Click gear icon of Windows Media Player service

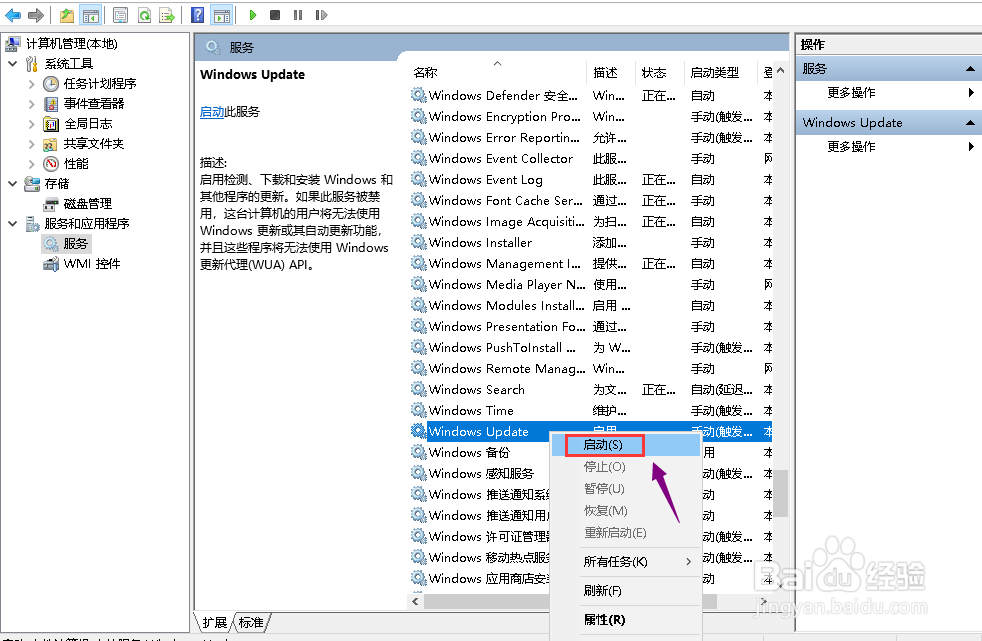pyautogui.click(x=418, y=284)
